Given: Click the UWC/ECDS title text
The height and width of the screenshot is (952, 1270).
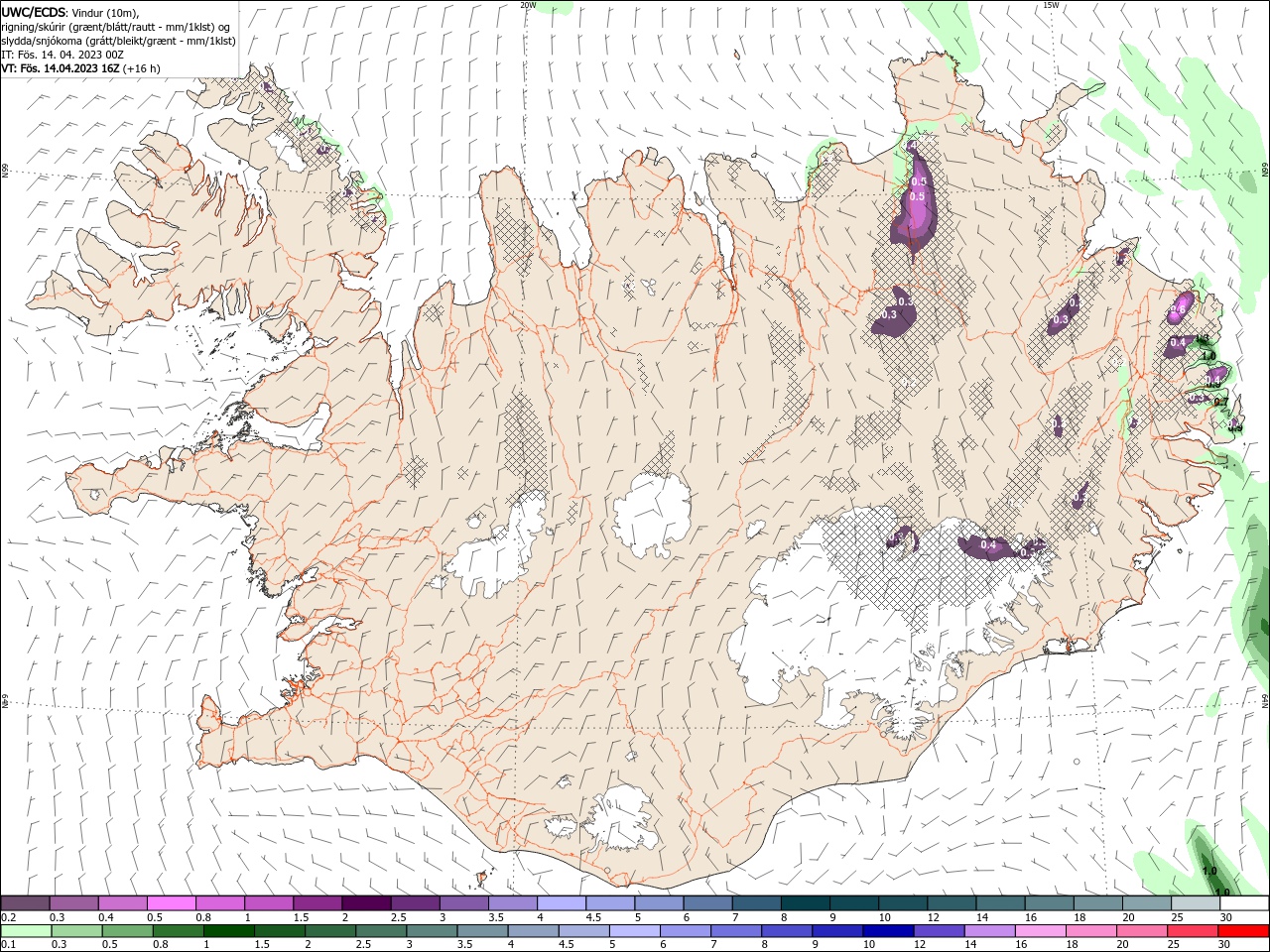Looking at the screenshot, I should [34, 12].
